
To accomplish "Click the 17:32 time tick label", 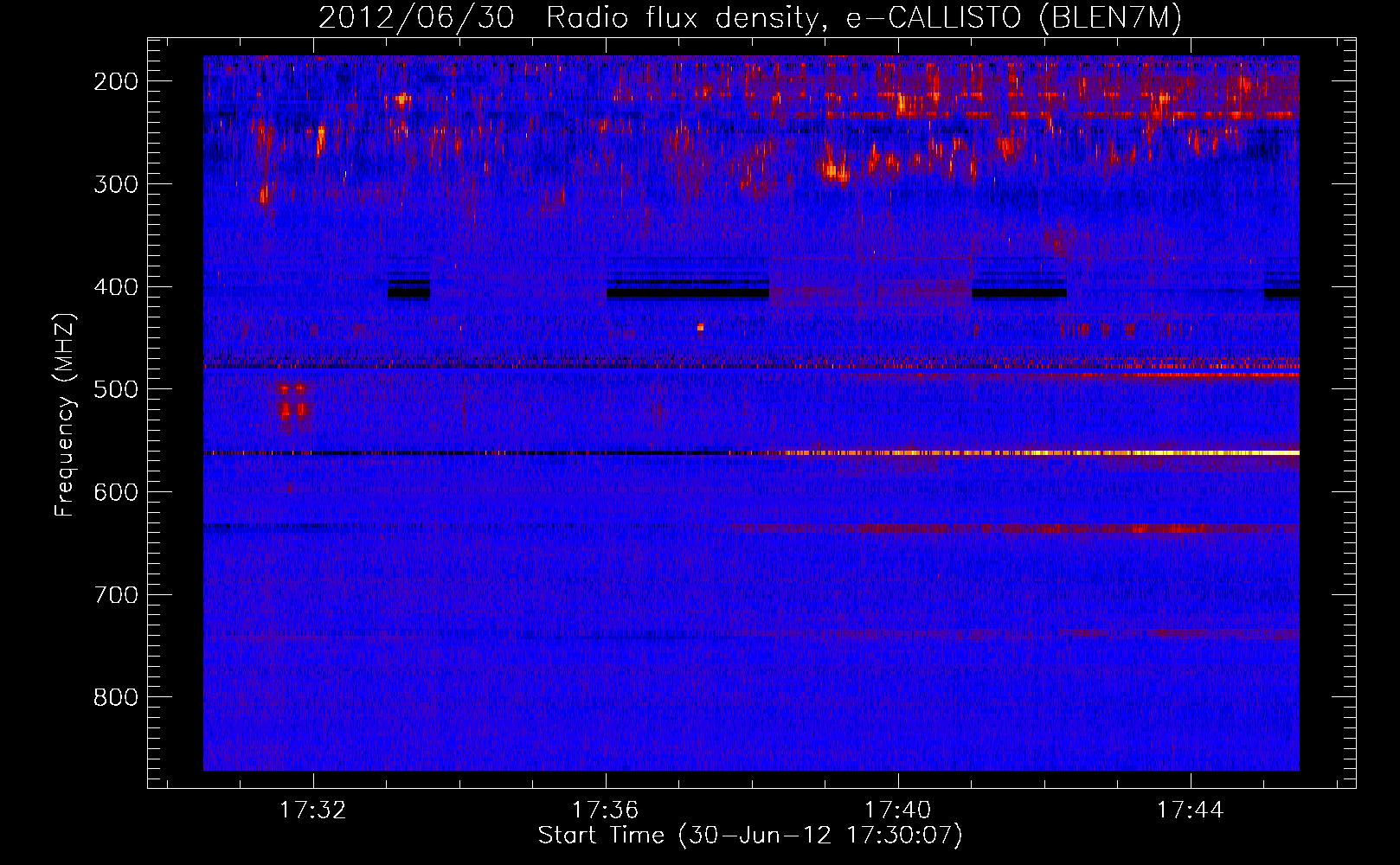I will click(312, 810).
